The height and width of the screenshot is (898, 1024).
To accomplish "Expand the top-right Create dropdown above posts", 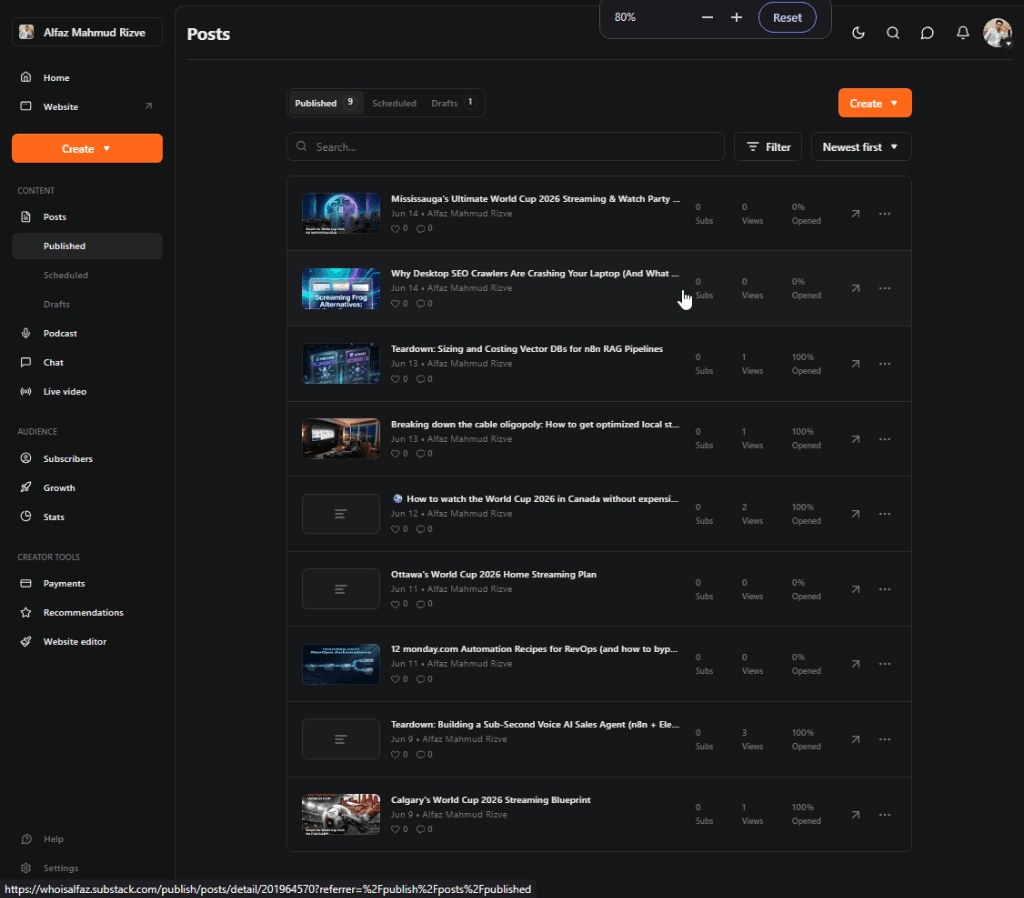I will [874, 103].
